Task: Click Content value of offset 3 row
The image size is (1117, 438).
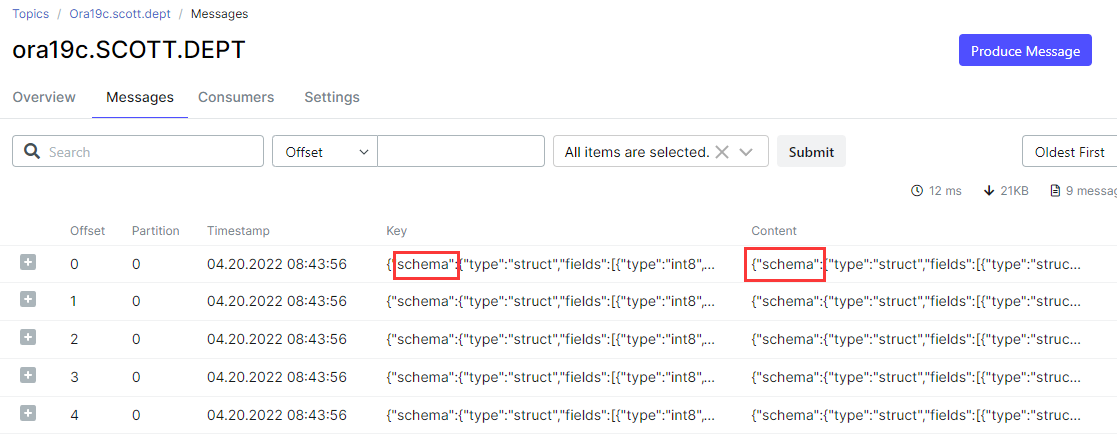Action: coord(916,377)
